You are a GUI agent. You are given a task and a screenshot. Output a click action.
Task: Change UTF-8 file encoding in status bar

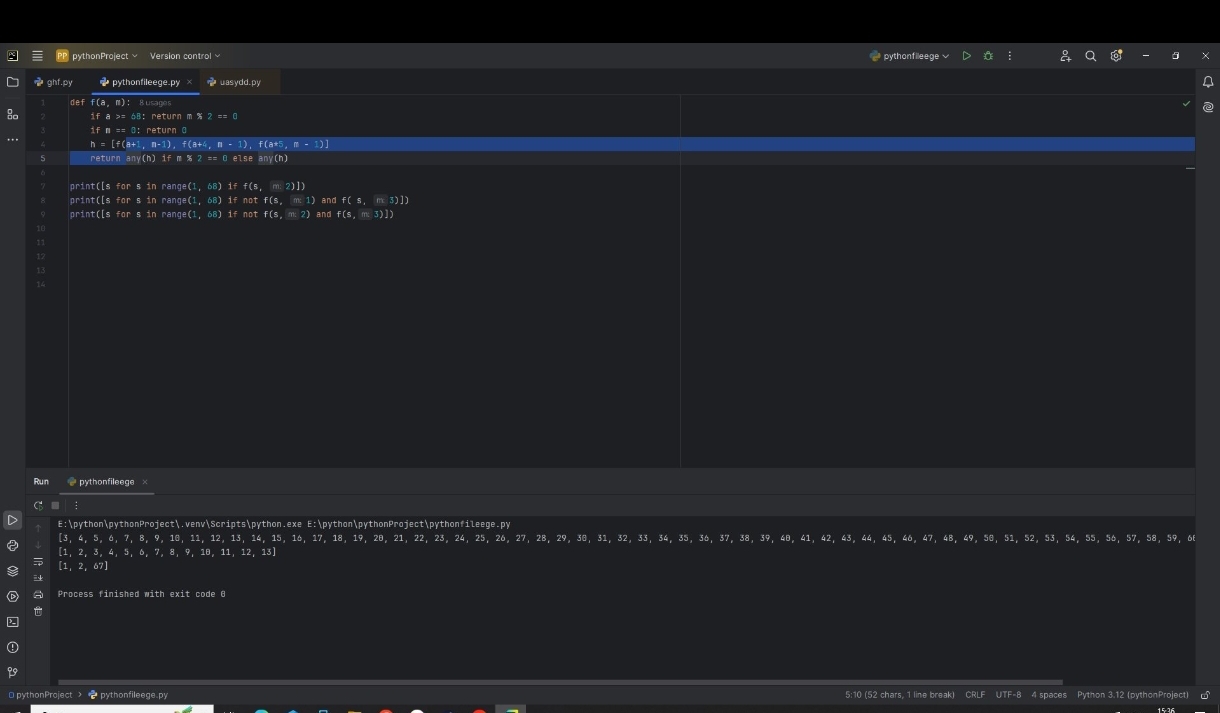coord(1008,695)
